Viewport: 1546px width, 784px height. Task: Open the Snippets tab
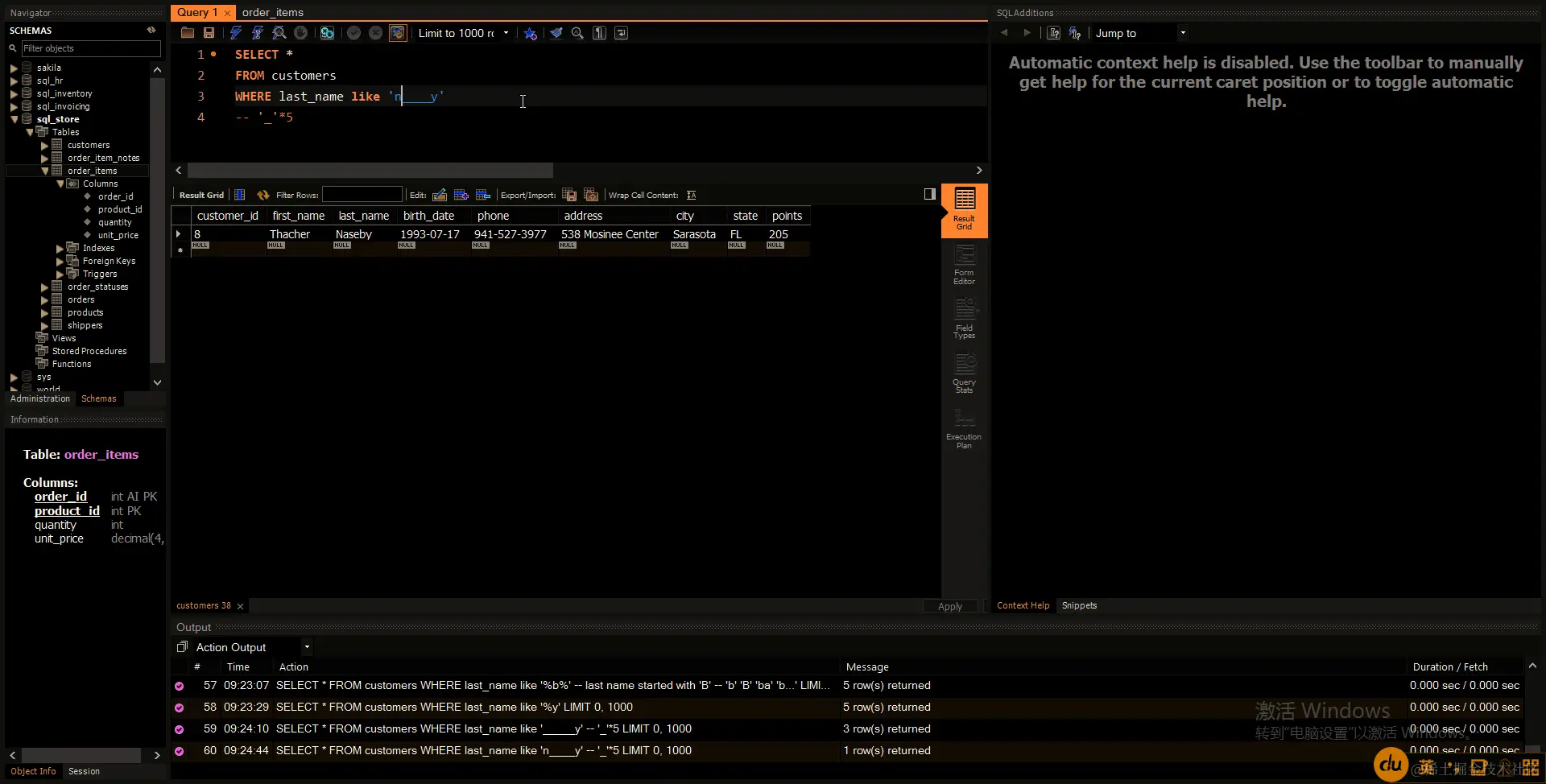1079,605
